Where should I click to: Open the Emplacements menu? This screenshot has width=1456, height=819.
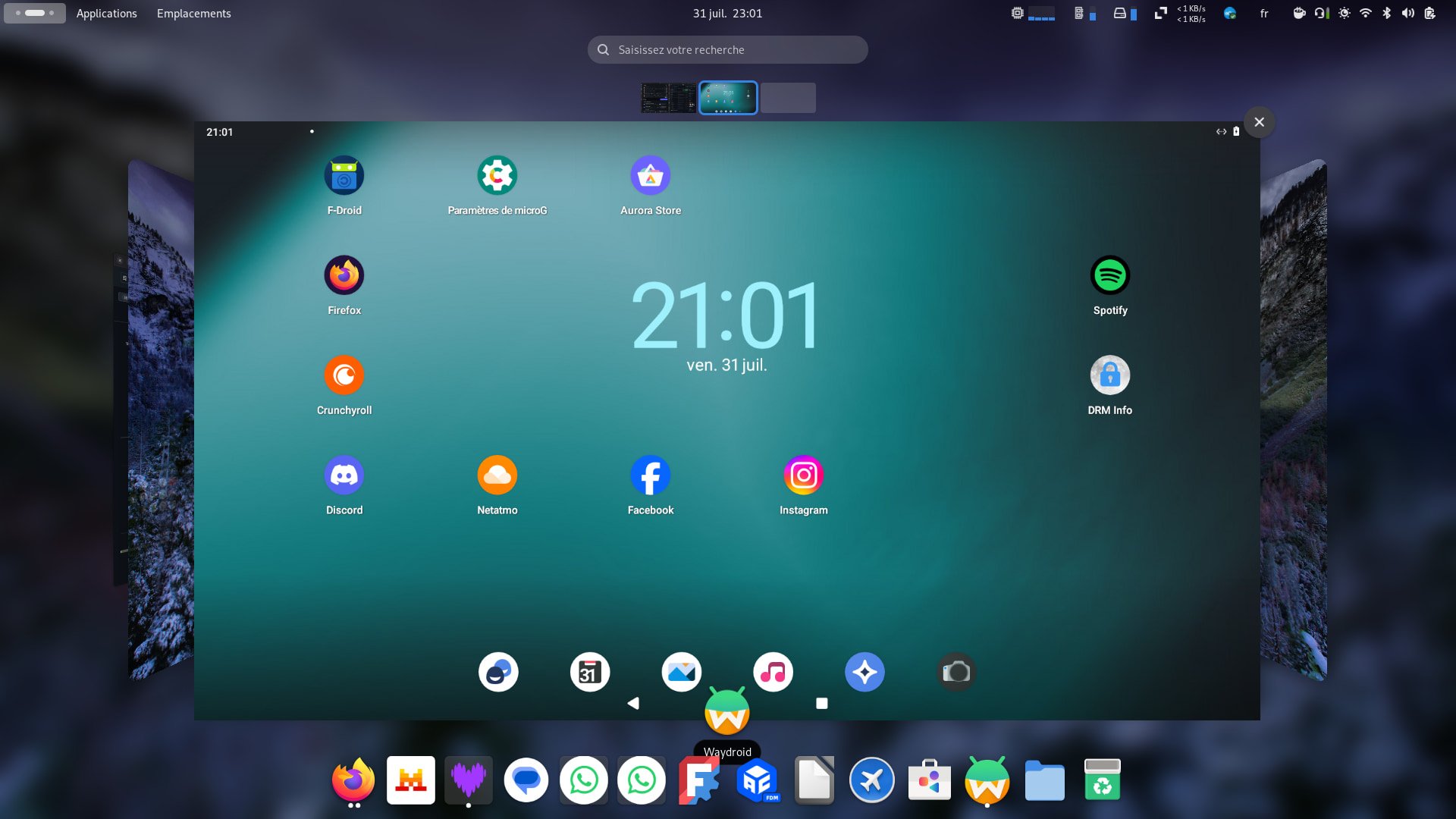click(194, 14)
